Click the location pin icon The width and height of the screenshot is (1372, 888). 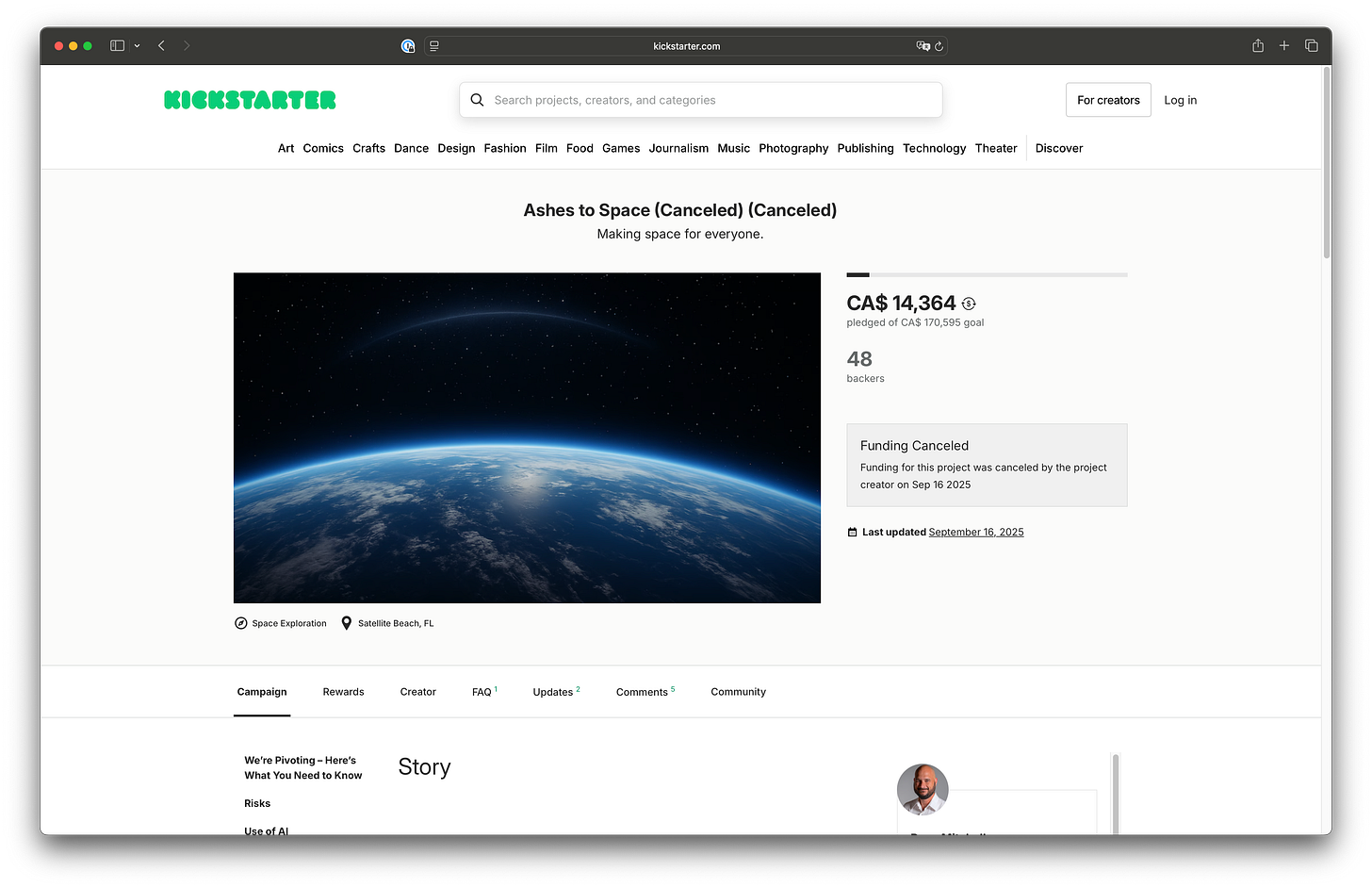(347, 623)
